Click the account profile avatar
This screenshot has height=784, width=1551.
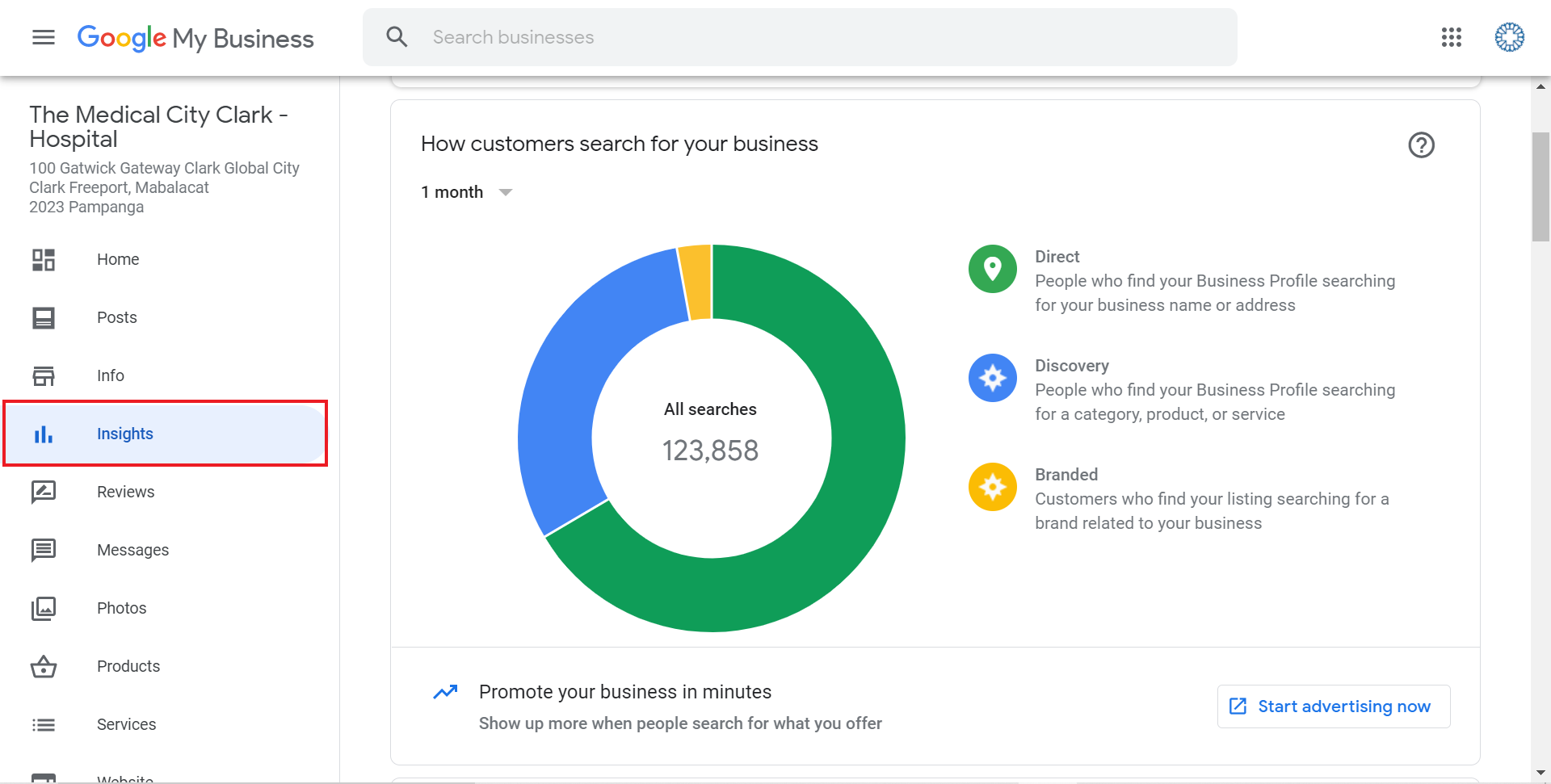click(1508, 37)
